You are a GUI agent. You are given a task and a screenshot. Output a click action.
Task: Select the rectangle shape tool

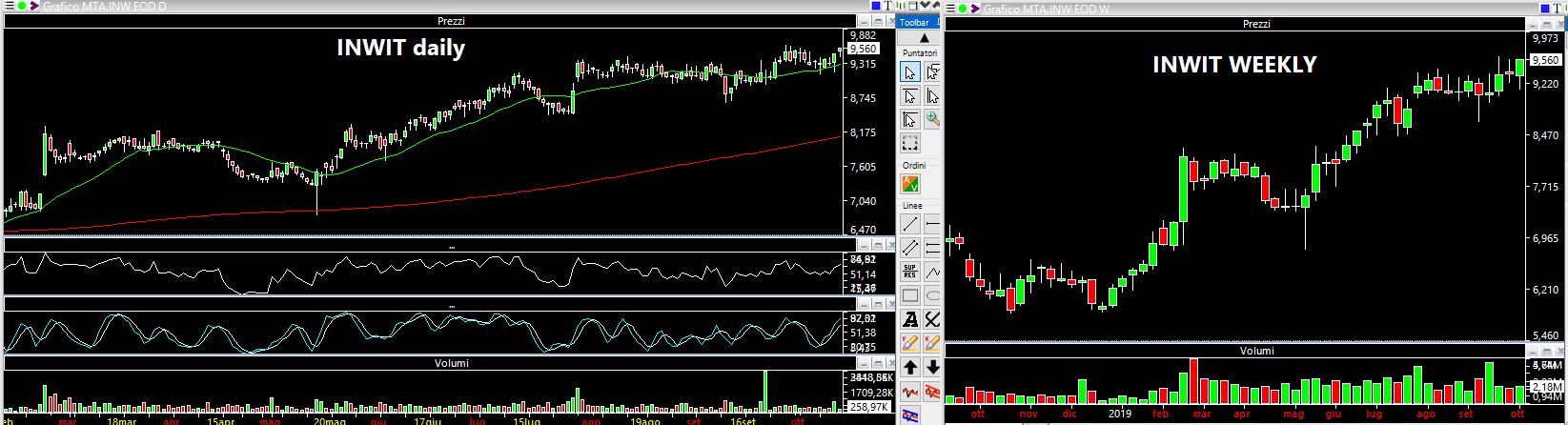coord(910,295)
